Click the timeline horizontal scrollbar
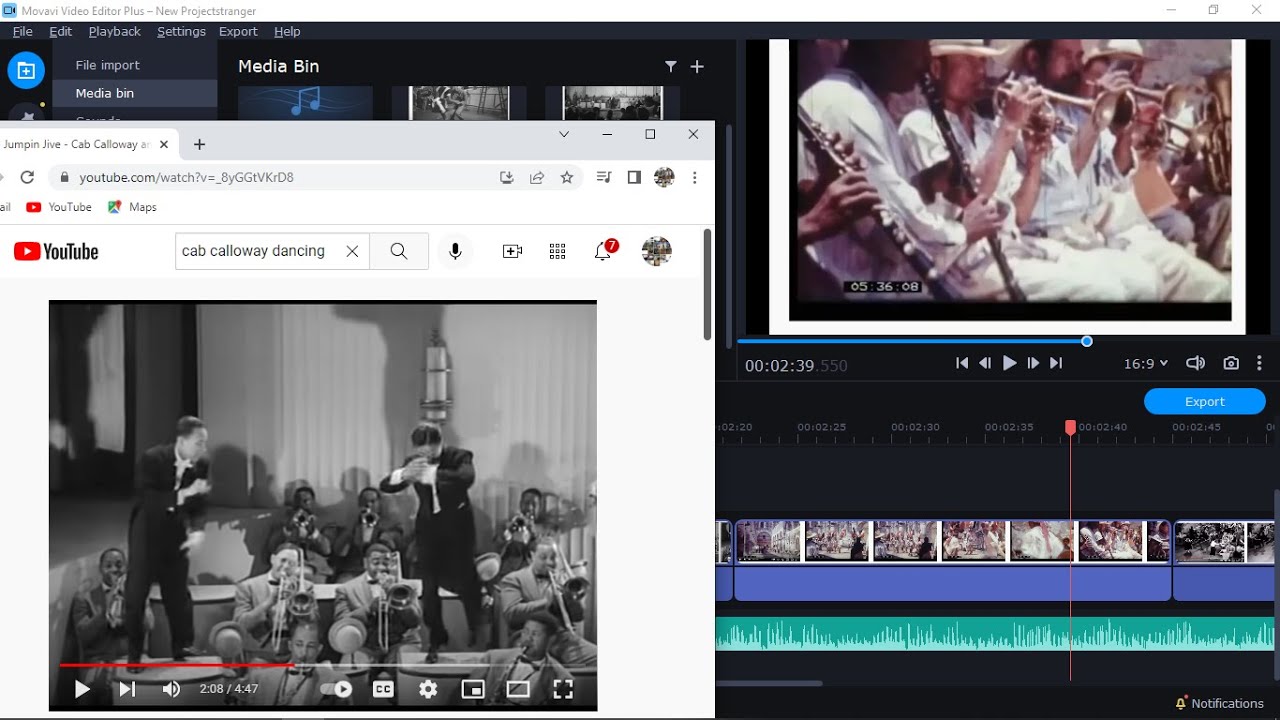Image resolution: width=1280 pixels, height=720 pixels. [x=770, y=684]
